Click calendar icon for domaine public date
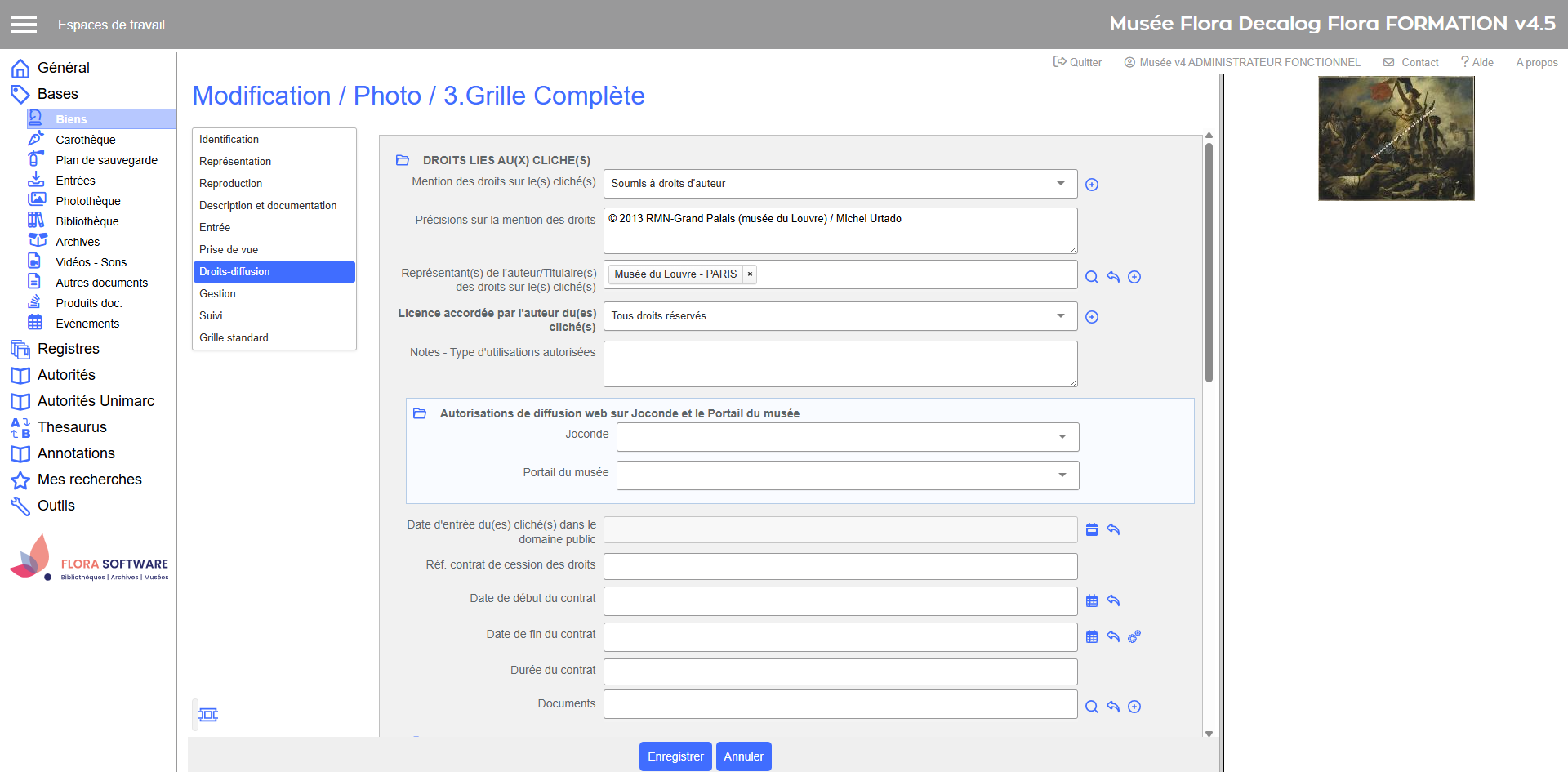Screen dimensions: 1568x772 pos(1092,529)
